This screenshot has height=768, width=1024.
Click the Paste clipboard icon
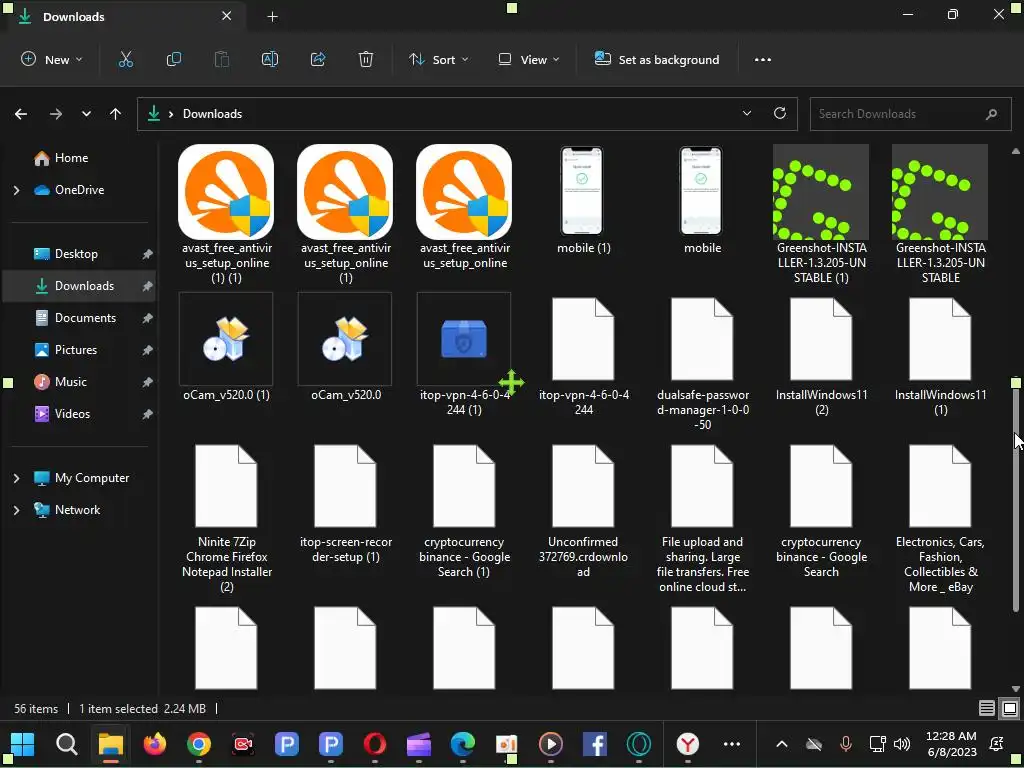point(222,59)
